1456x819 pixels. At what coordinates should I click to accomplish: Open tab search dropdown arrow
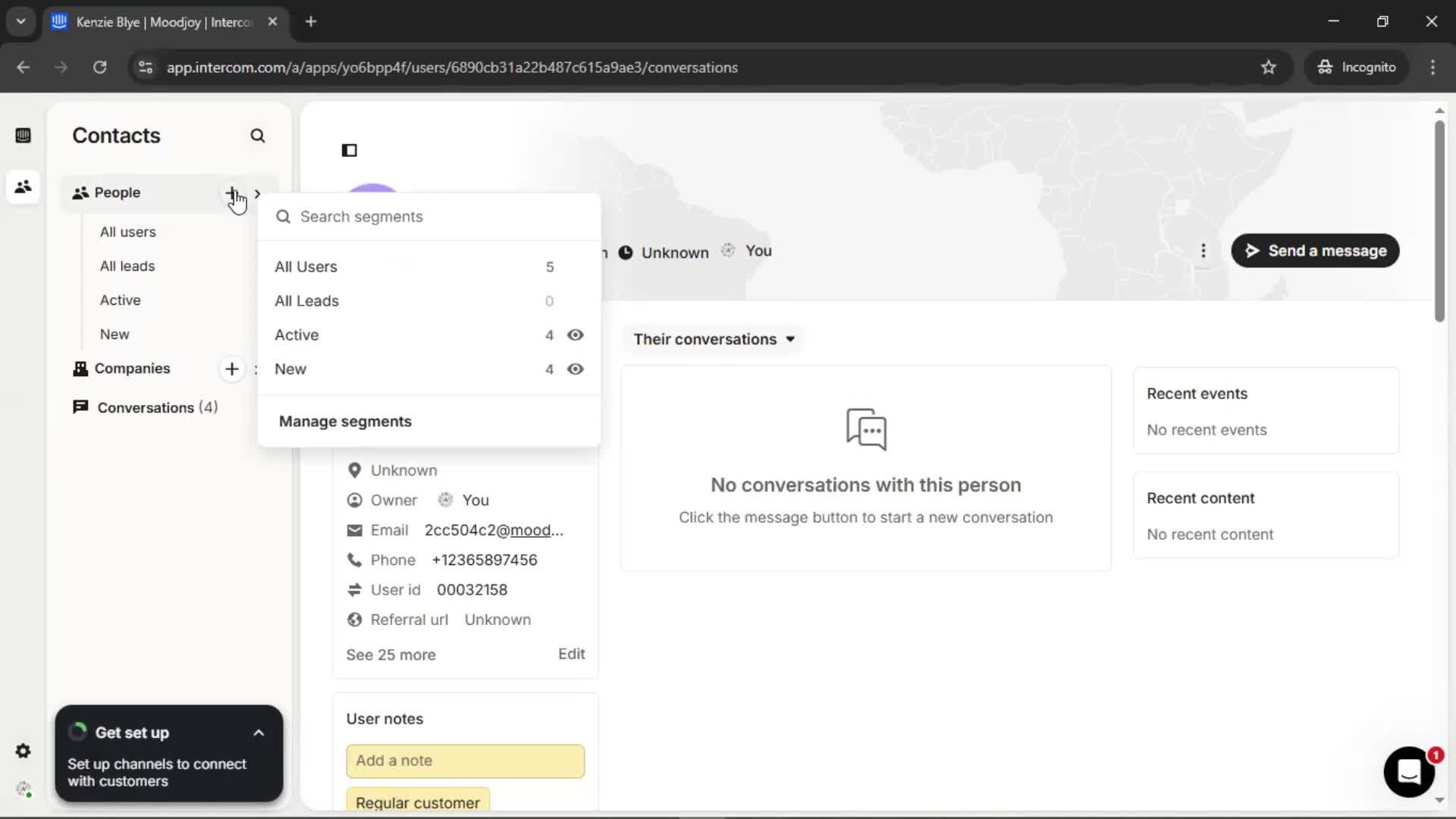(21, 22)
